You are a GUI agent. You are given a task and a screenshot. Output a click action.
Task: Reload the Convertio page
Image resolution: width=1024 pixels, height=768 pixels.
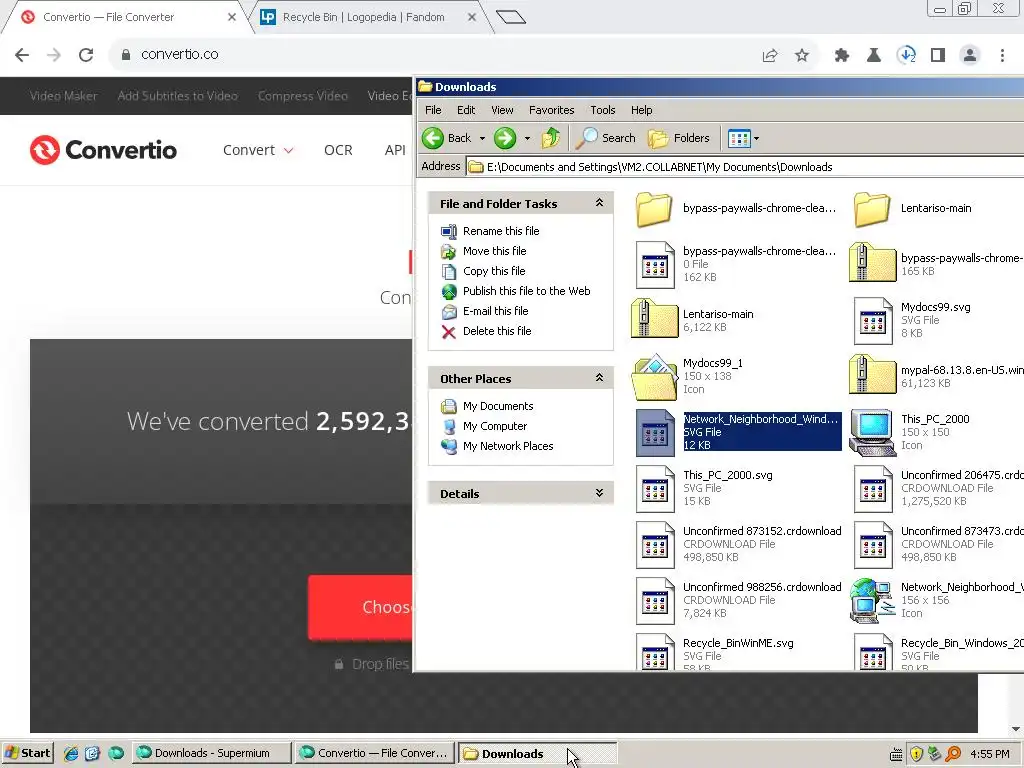click(x=86, y=55)
